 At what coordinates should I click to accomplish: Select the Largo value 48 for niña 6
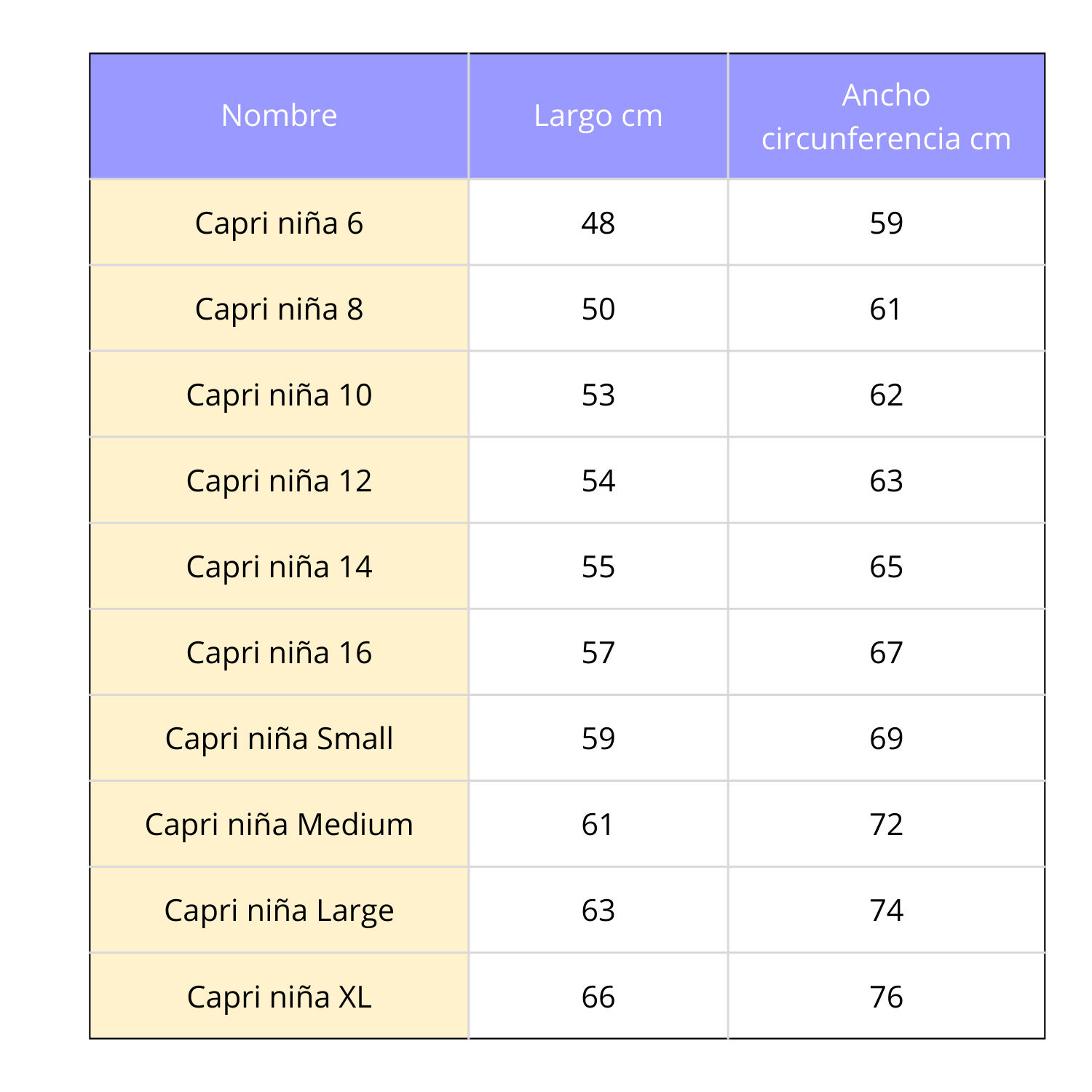(x=598, y=223)
